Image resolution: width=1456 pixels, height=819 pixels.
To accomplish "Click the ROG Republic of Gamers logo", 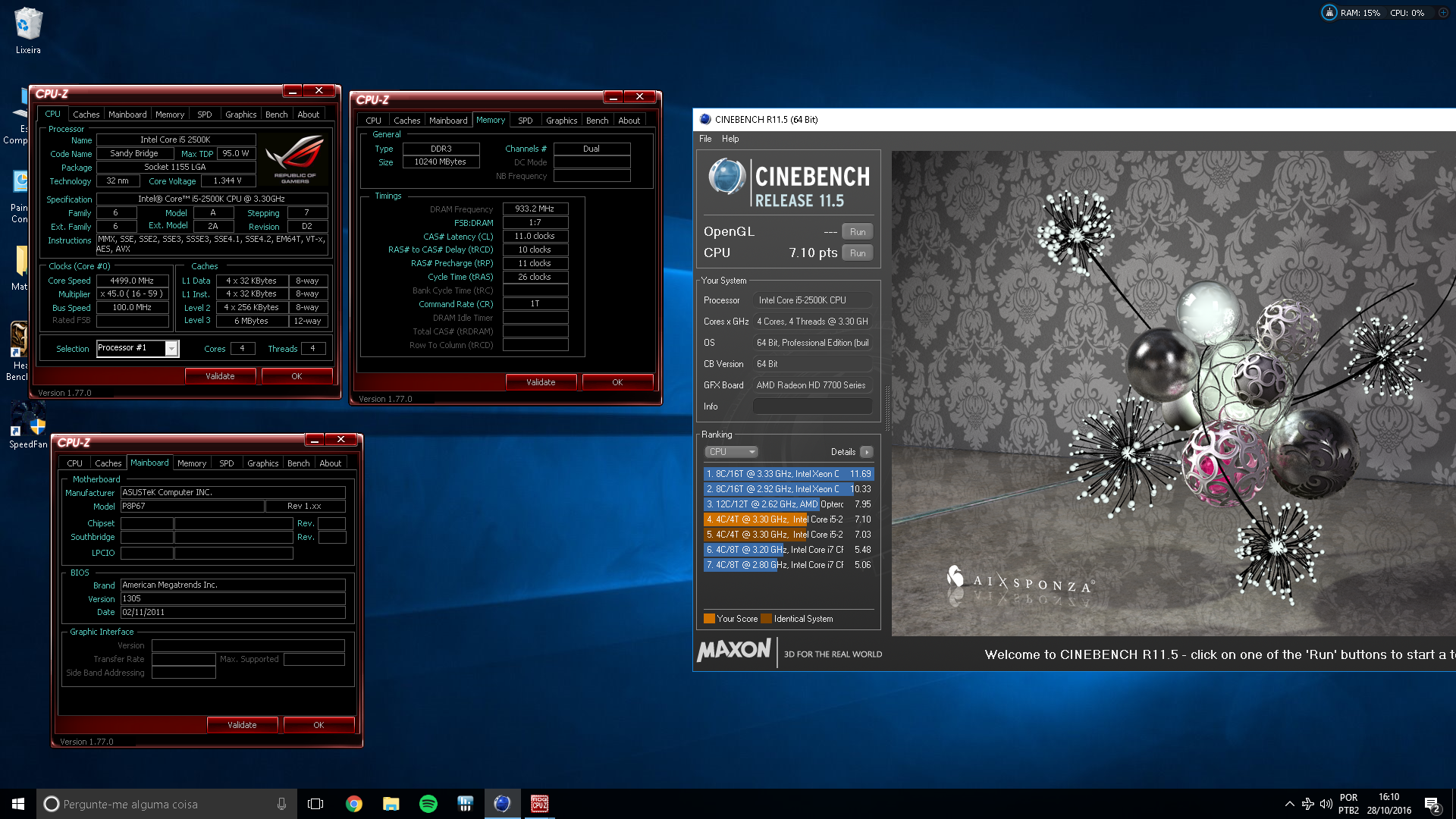I will [x=295, y=159].
